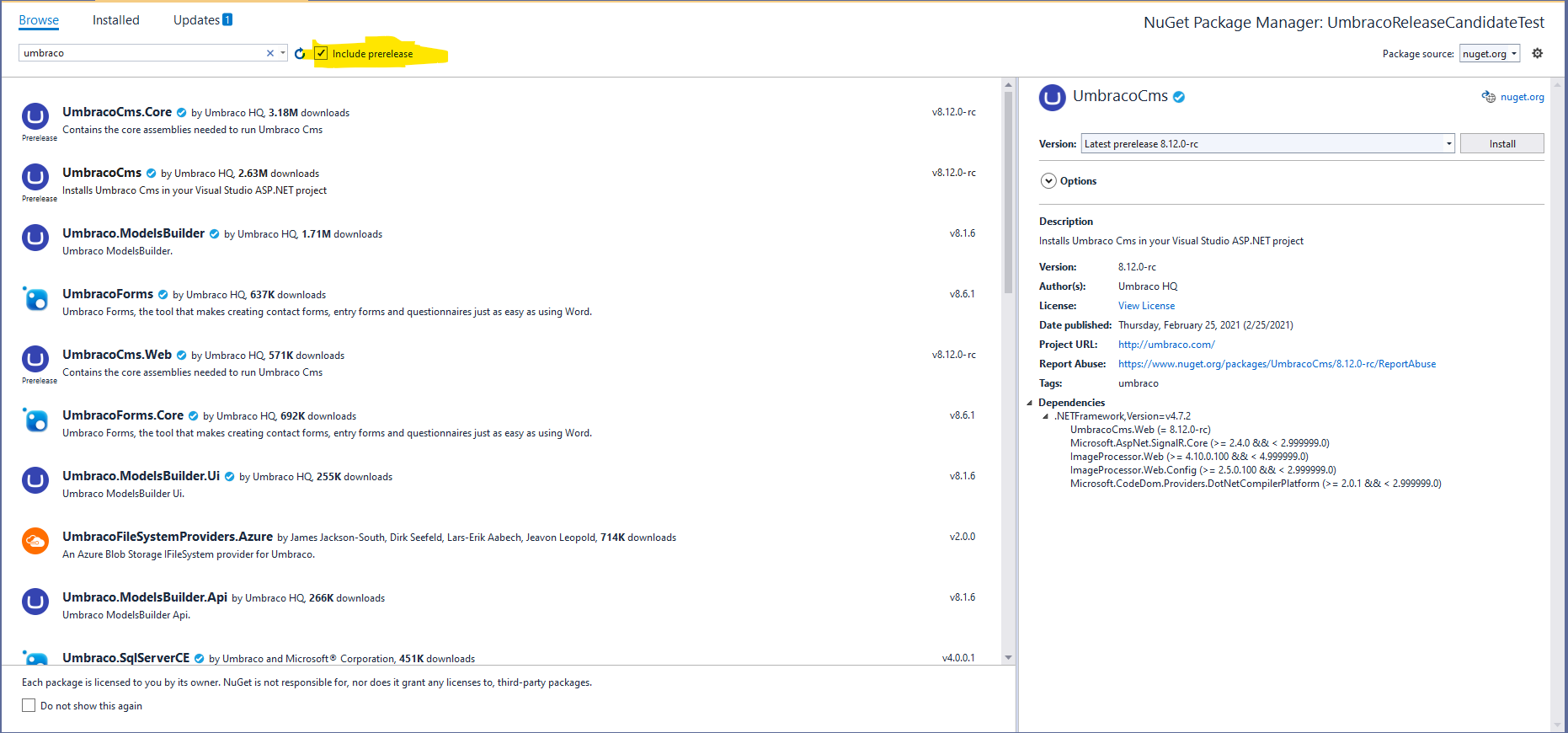Image resolution: width=1568 pixels, height=733 pixels.
Task: Open the Version dropdown list
Action: pos(1448,144)
